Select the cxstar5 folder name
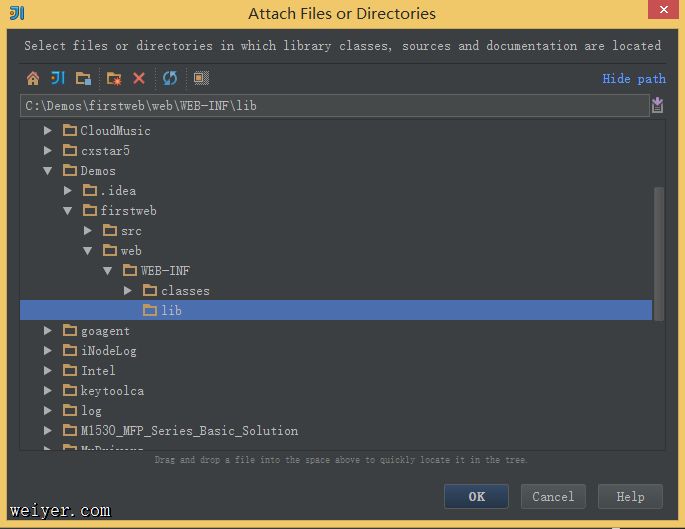685x529 pixels. (105, 151)
